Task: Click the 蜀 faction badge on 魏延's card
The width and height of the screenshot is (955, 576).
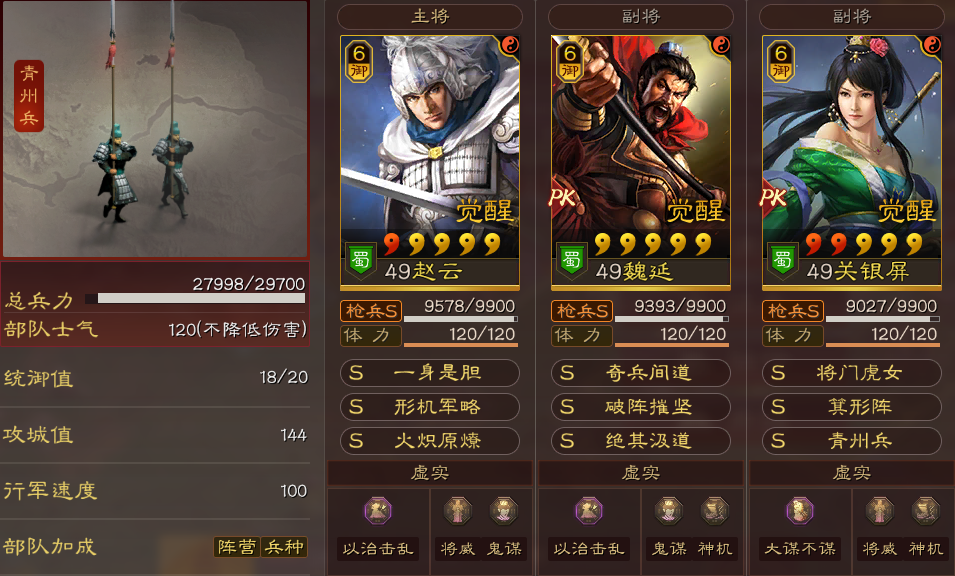Action: (571, 261)
